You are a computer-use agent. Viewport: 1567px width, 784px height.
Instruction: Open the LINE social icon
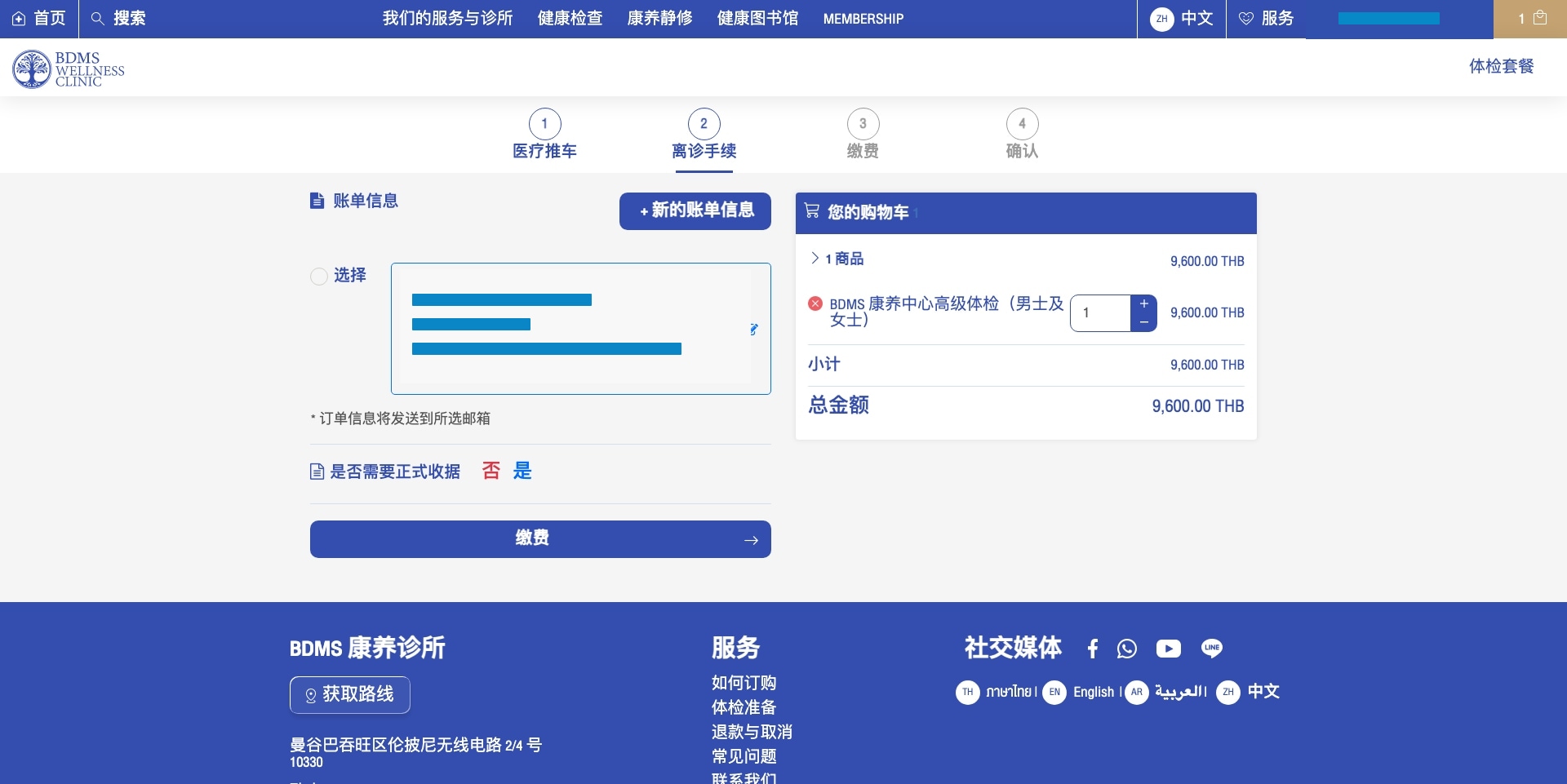(x=1212, y=649)
